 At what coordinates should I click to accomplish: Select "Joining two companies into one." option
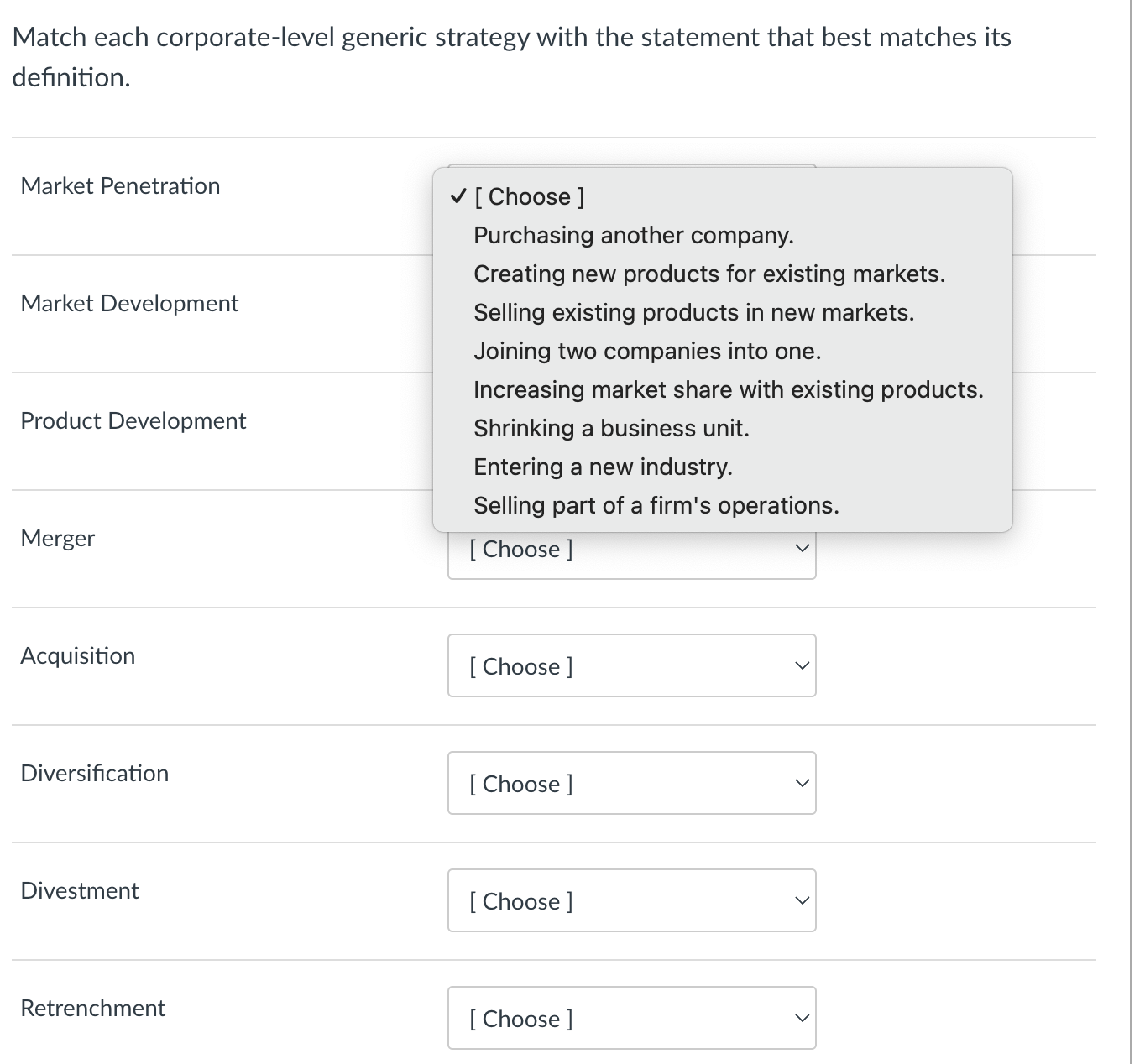647,351
